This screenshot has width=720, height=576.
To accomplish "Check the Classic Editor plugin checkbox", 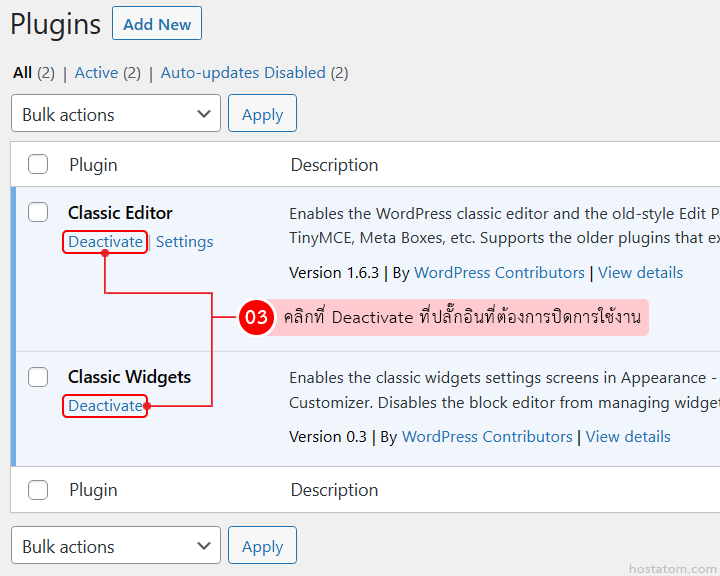I will click(x=38, y=212).
